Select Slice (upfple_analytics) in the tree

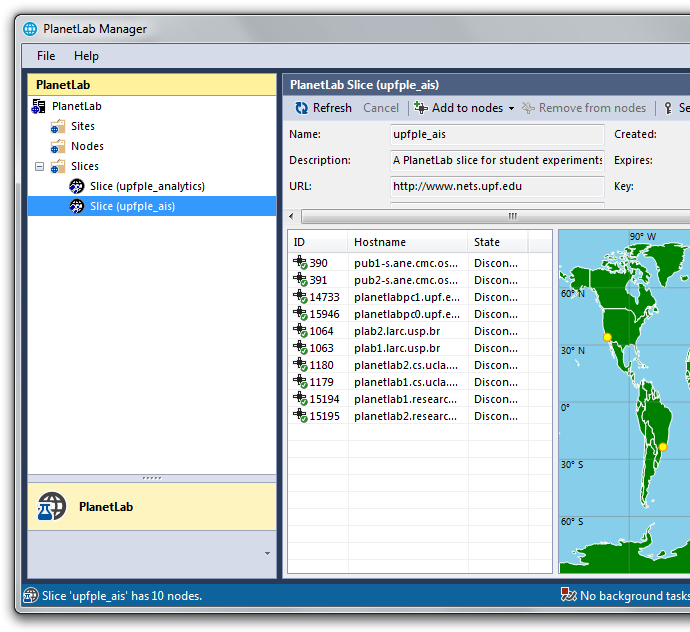click(147, 186)
